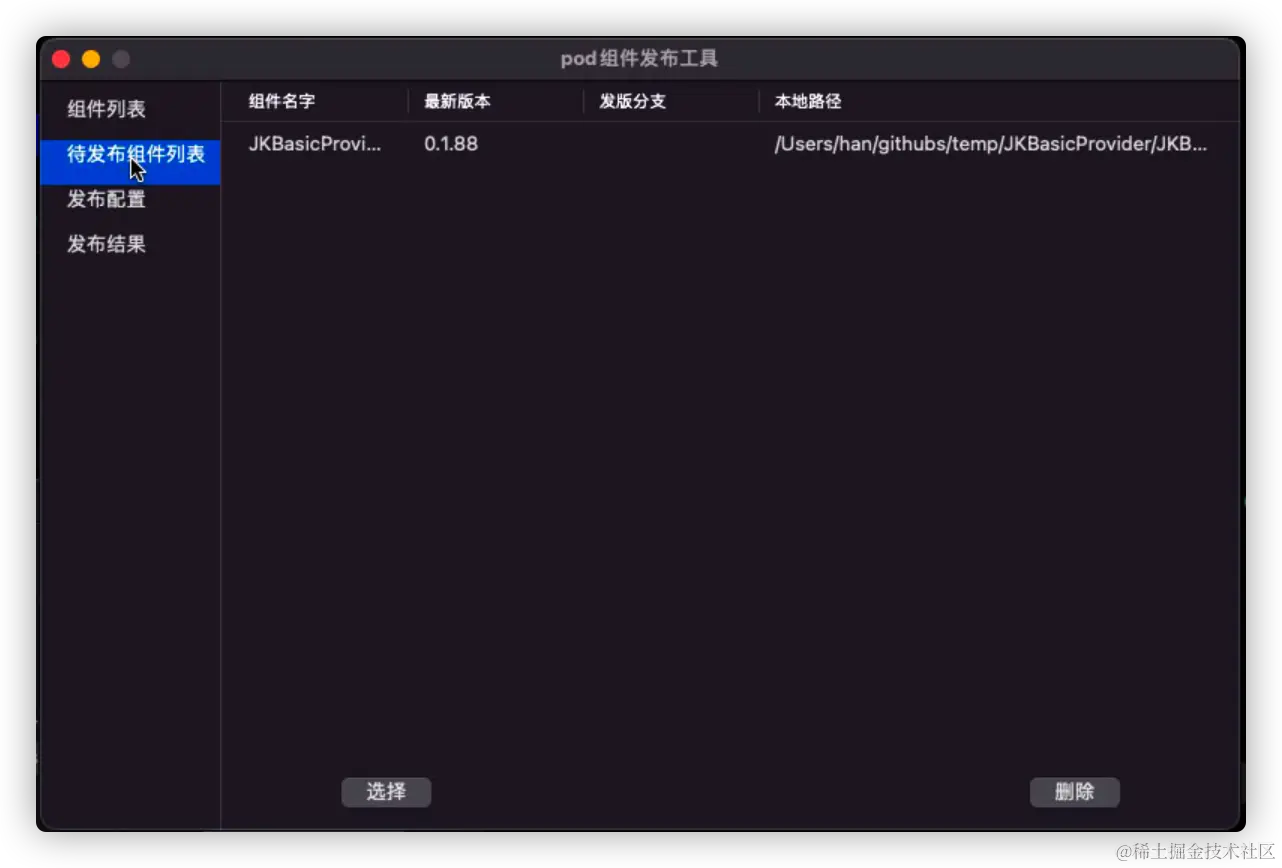Click the 选择 button
This screenshot has width=1282, height=868.
tap(386, 792)
